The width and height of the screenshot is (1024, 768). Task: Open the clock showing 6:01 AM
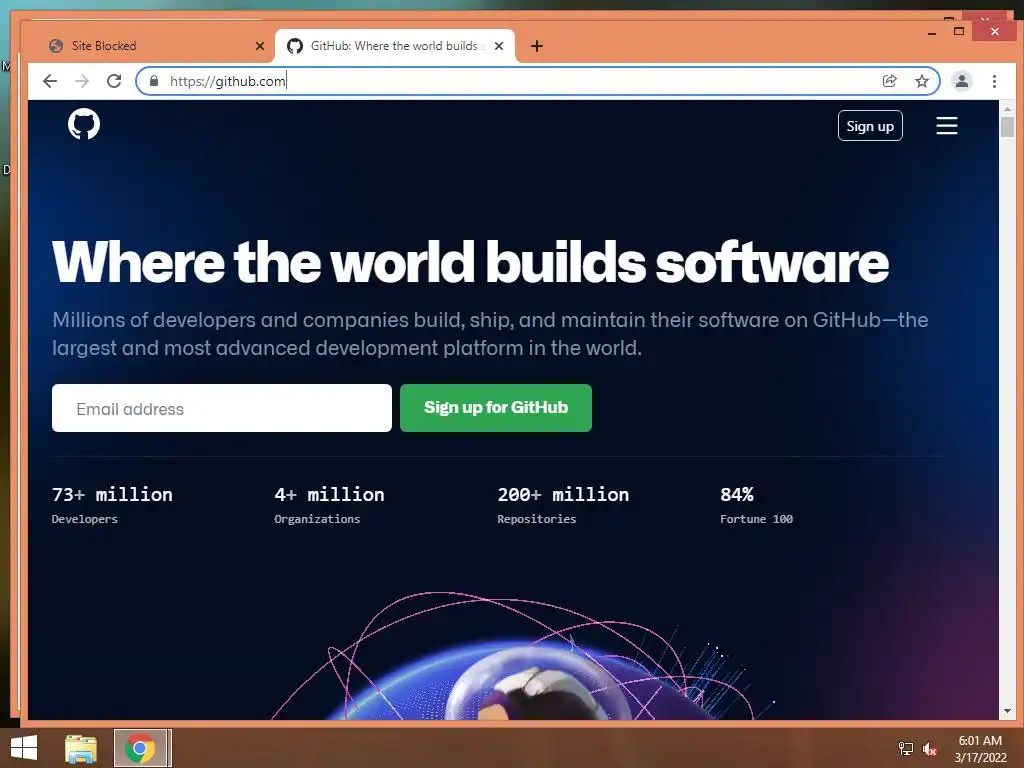980,748
